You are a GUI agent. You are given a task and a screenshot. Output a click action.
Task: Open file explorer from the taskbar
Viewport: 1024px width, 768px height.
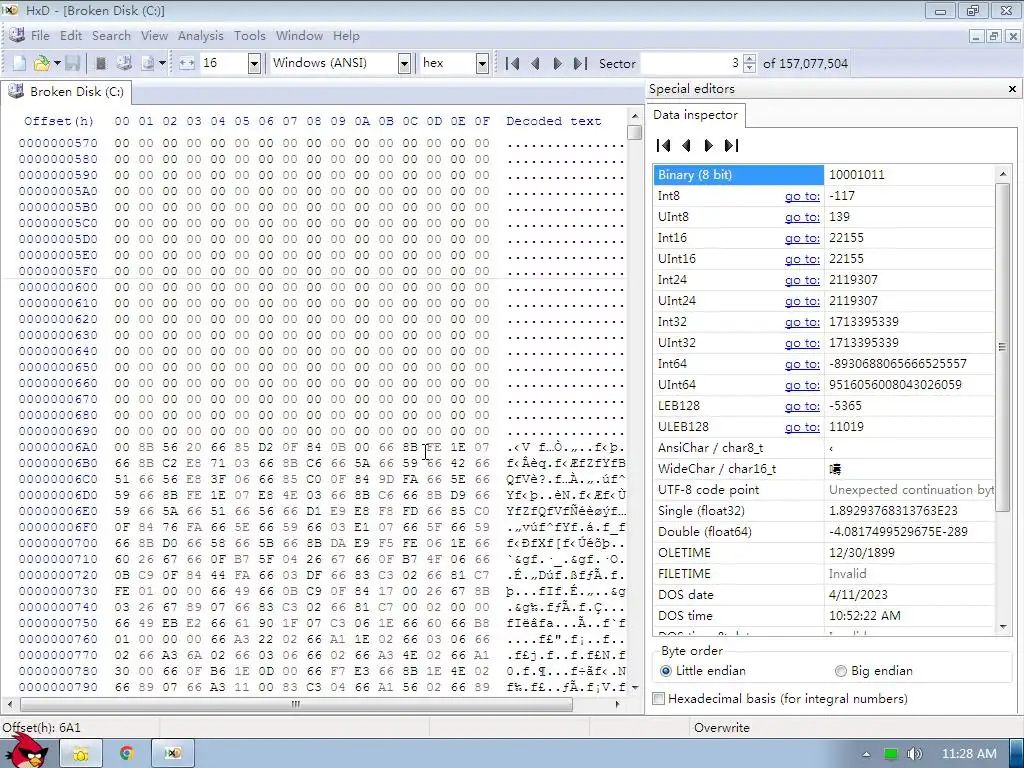click(x=81, y=754)
